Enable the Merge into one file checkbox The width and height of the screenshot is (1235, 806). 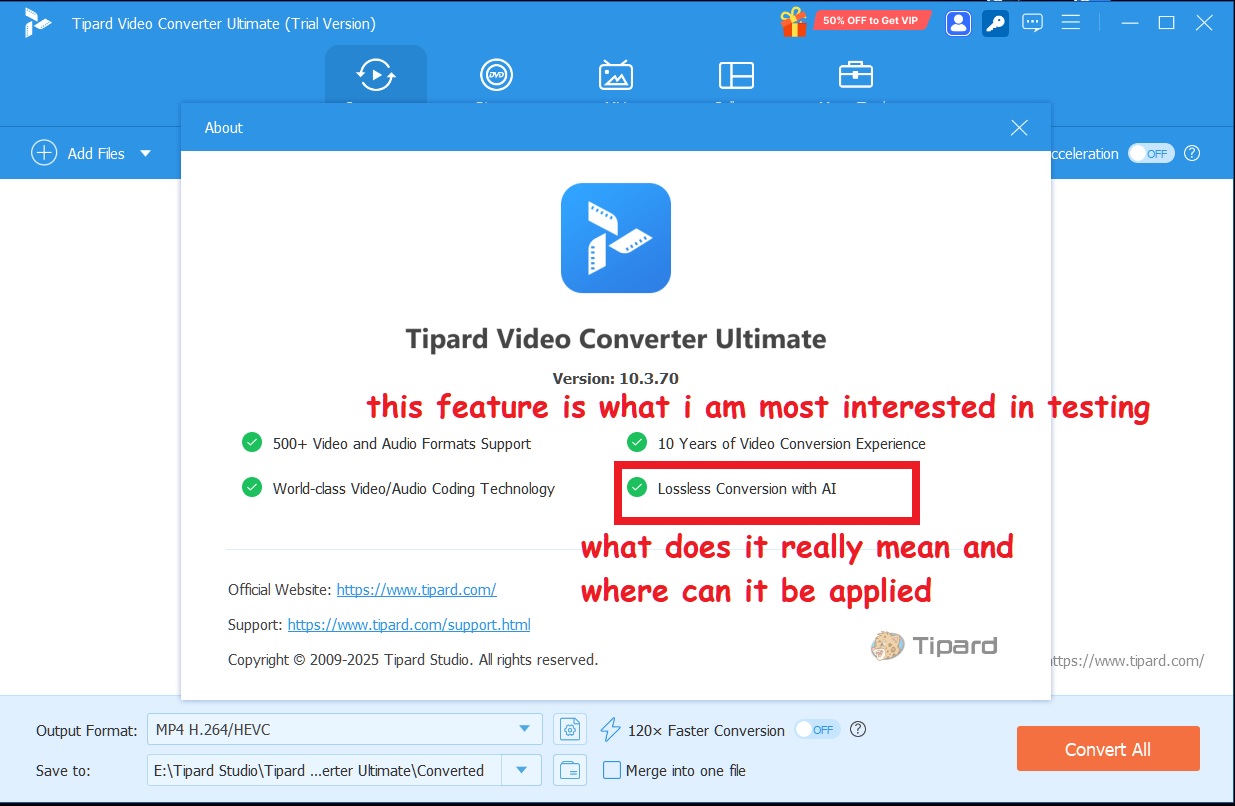tap(612, 771)
